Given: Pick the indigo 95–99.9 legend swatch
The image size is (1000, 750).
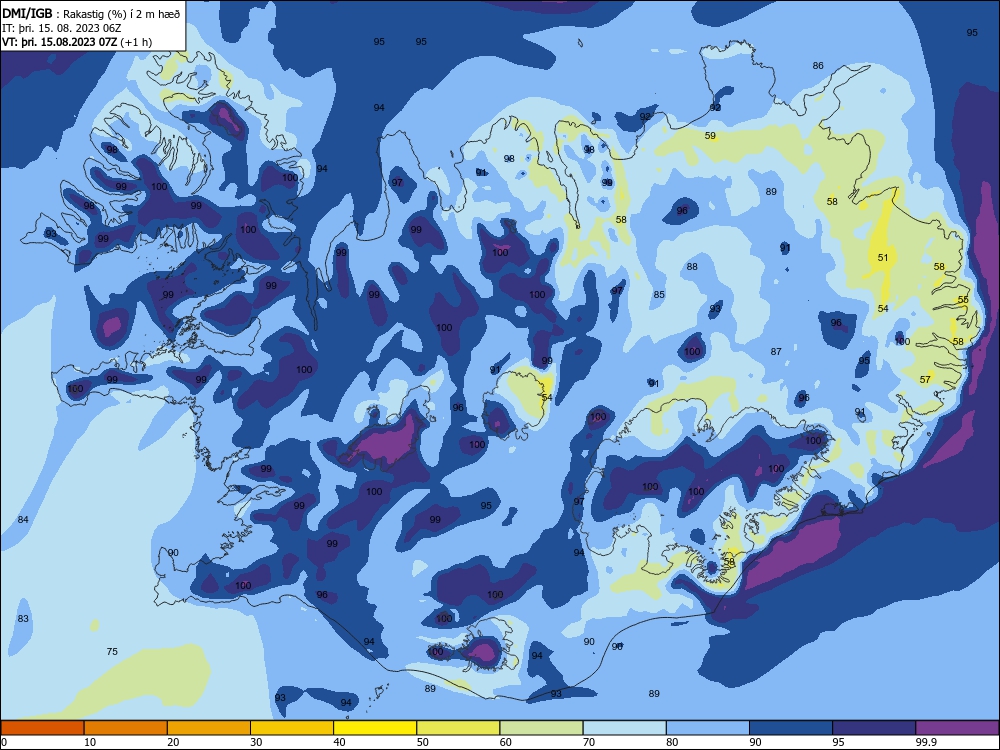Looking at the screenshot, I should pyautogui.click(x=874, y=728).
